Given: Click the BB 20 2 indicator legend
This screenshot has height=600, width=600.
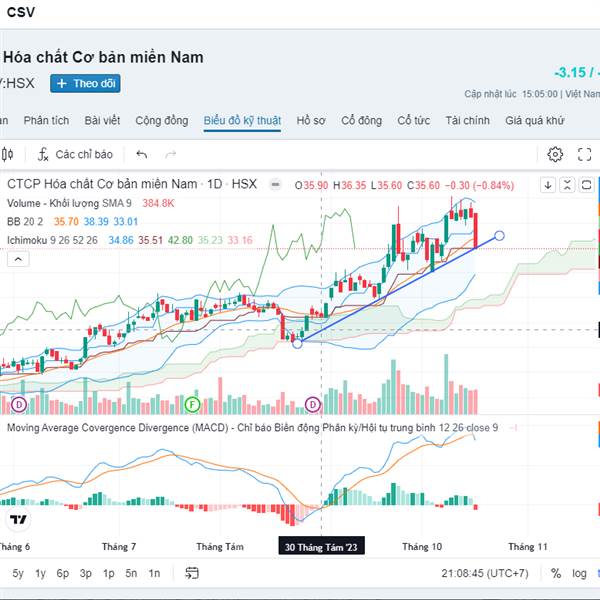Looking at the screenshot, I should 25,222.
